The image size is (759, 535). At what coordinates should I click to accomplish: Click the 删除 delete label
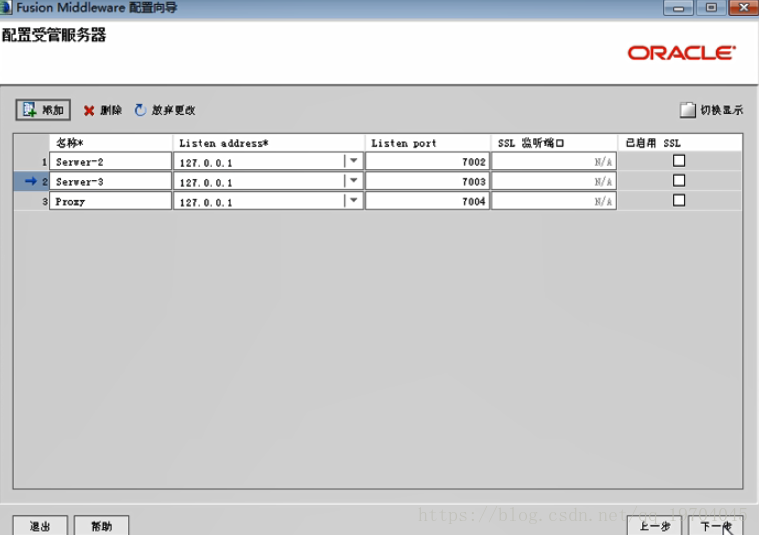click(111, 110)
